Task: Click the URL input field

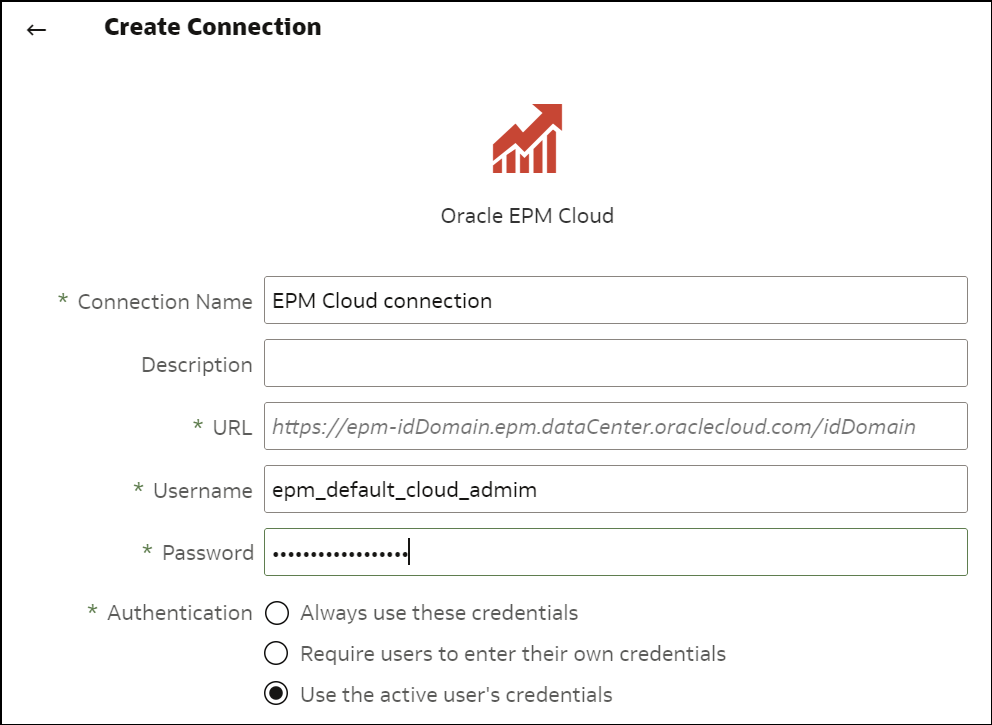Action: coord(616,426)
